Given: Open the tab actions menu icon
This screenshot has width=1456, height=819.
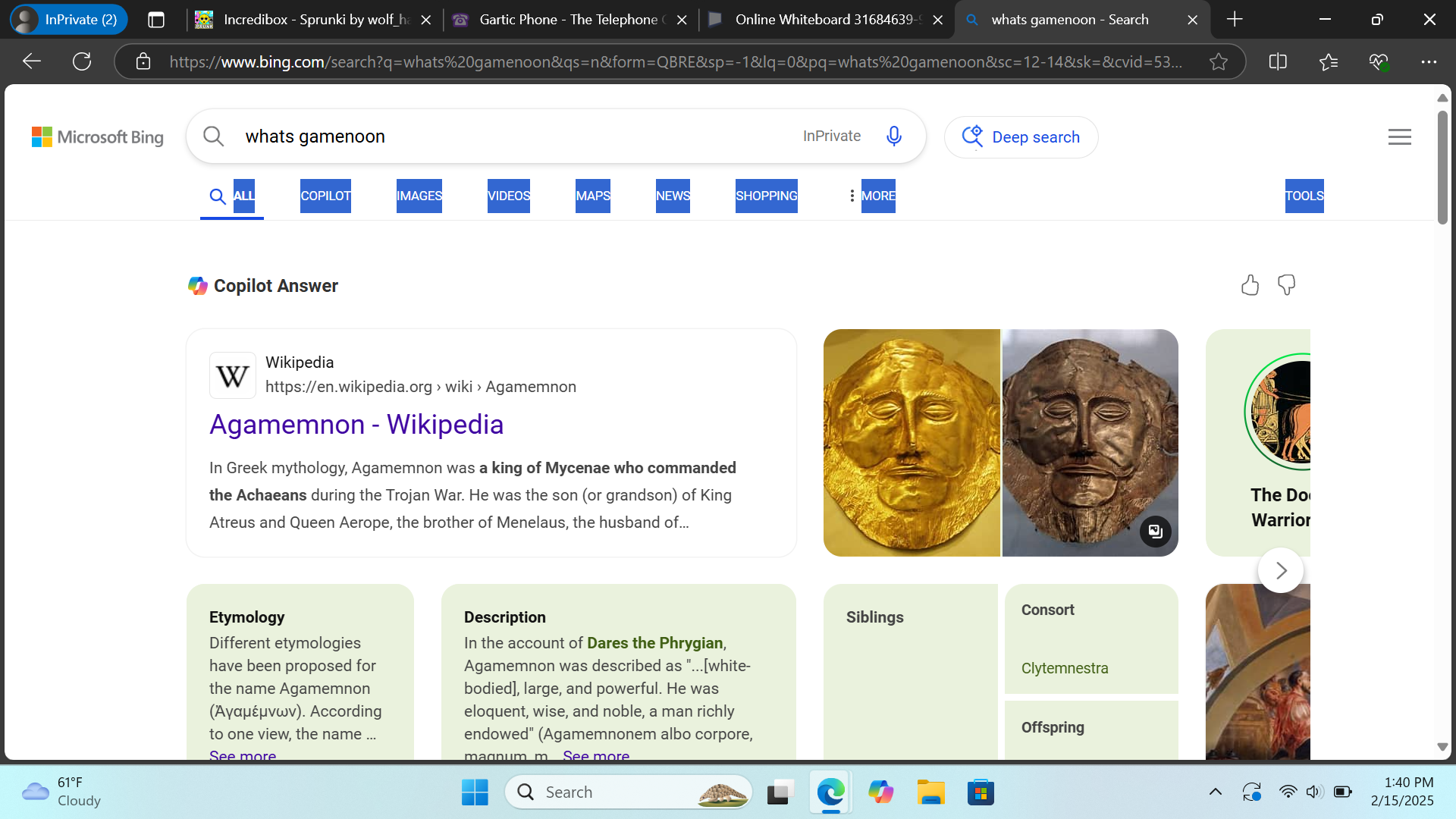Looking at the screenshot, I should (156, 20).
